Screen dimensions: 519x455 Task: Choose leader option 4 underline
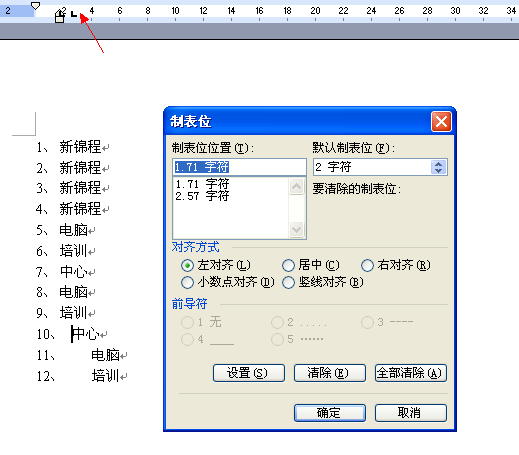[x=187, y=339]
